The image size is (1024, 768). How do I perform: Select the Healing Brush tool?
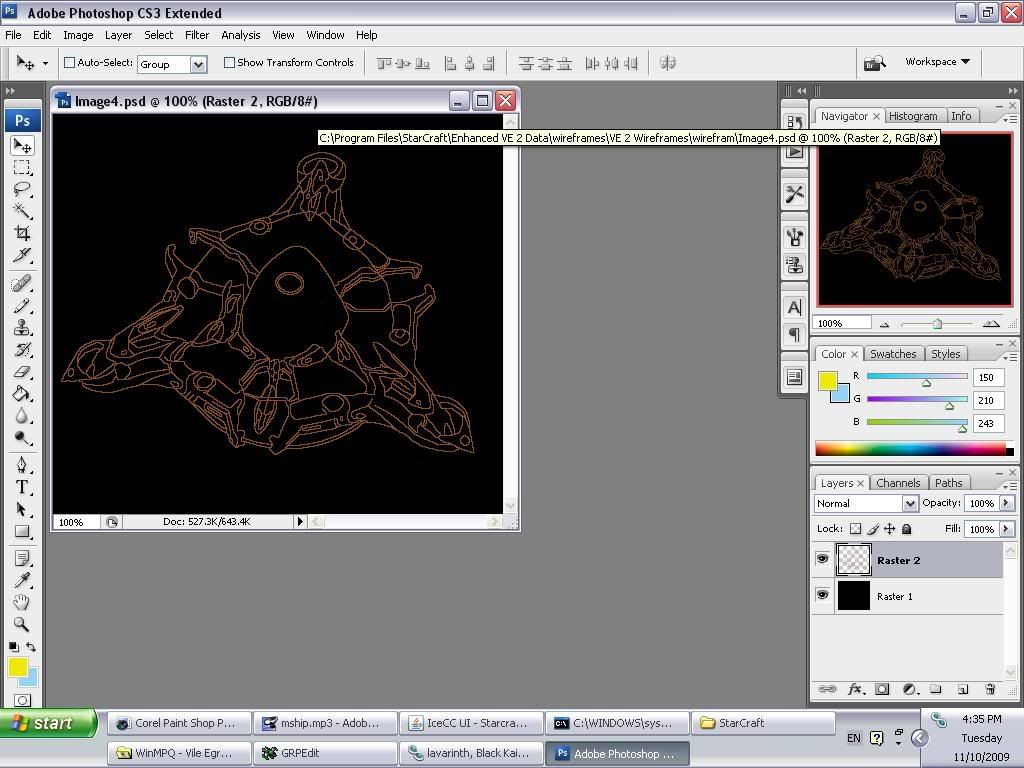[x=22, y=283]
